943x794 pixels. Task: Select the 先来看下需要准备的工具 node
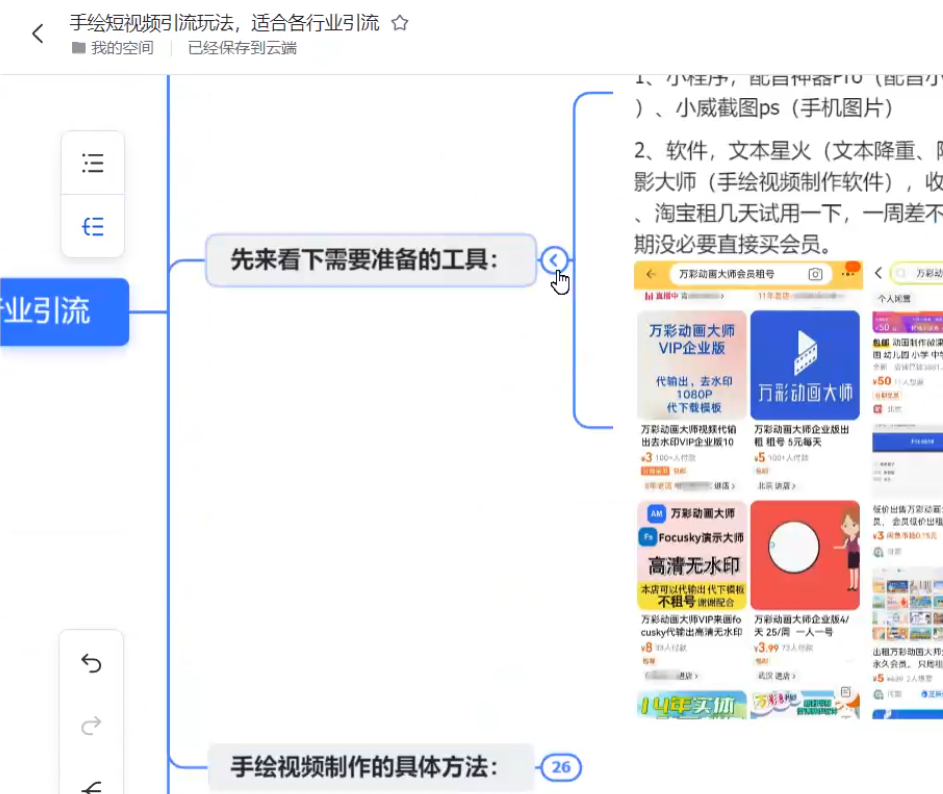pos(365,261)
